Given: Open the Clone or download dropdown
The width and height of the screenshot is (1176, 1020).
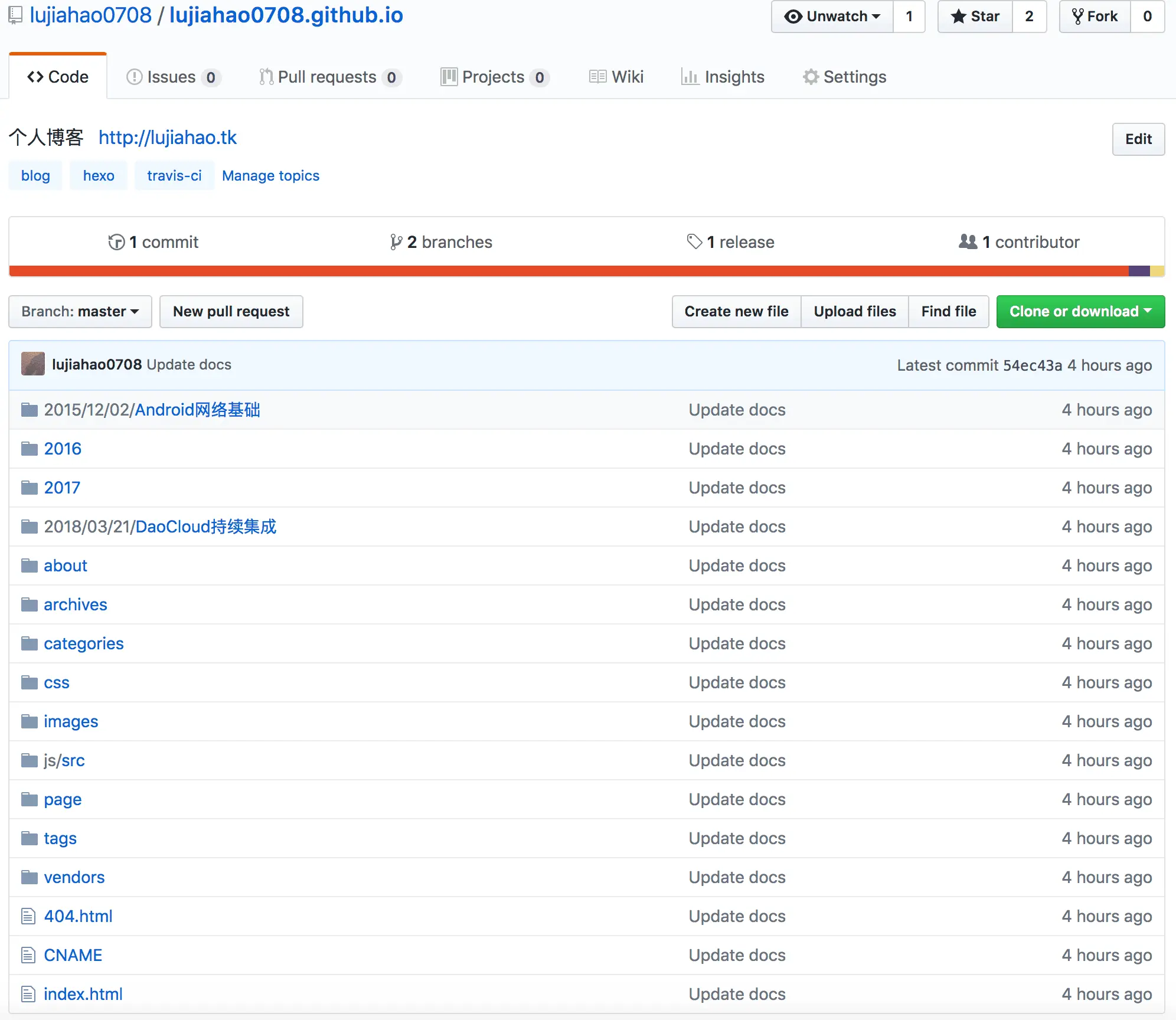Looking at the screenshot, I should (x=1080, y=312).
